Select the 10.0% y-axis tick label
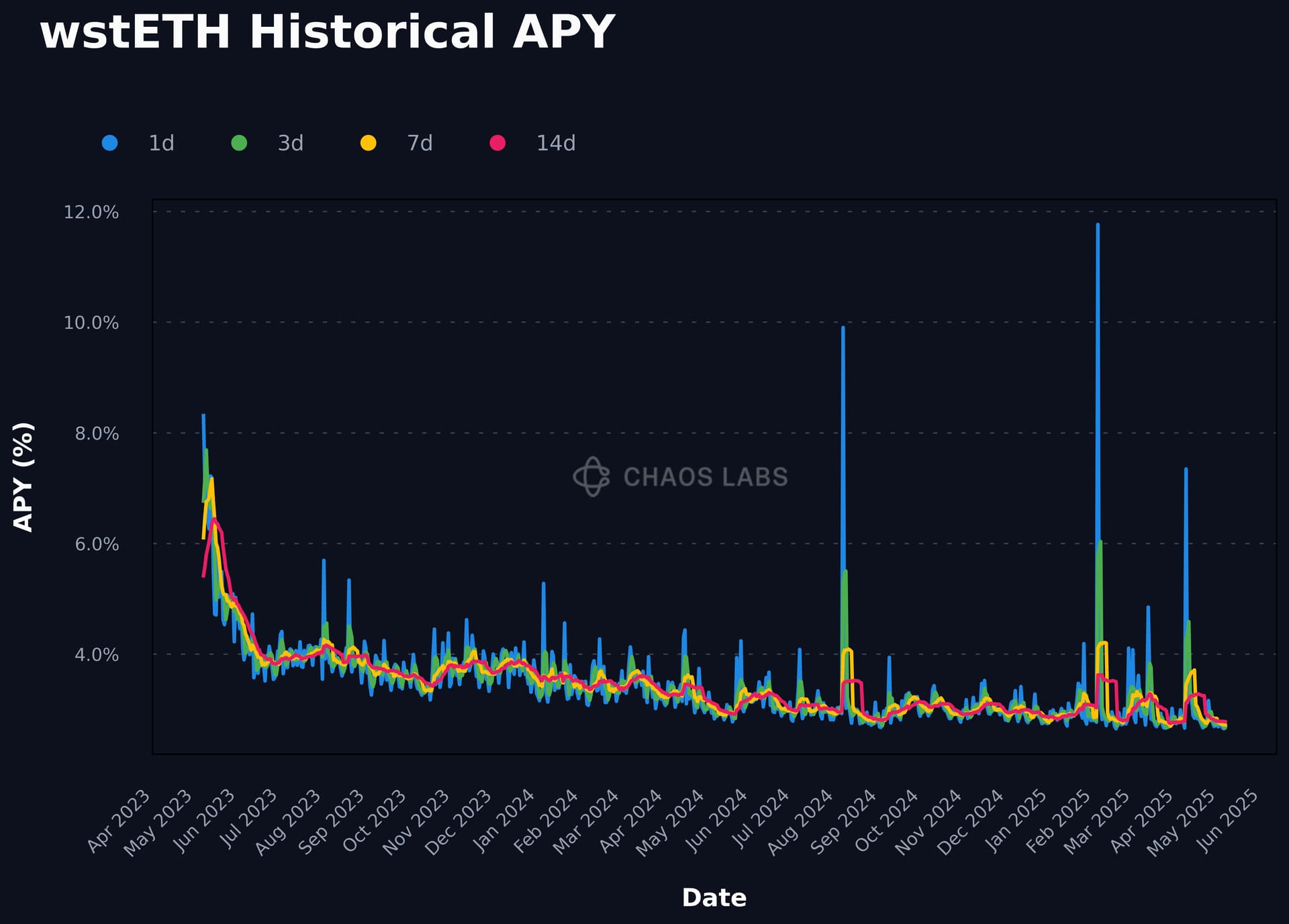Viewport: 1289px width, 924px height. [91, 323]
